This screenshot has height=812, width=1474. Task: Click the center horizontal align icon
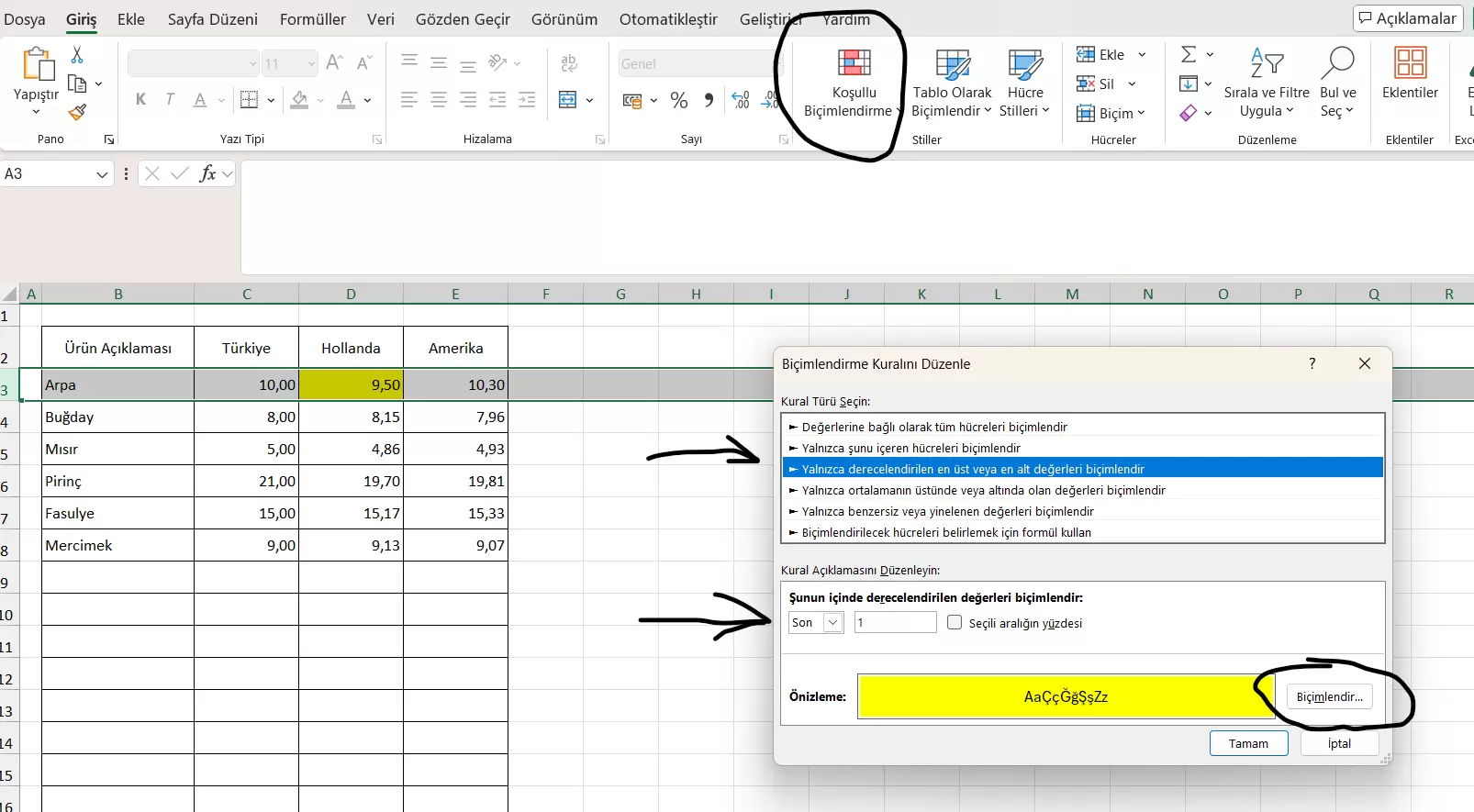pos(439,100)
